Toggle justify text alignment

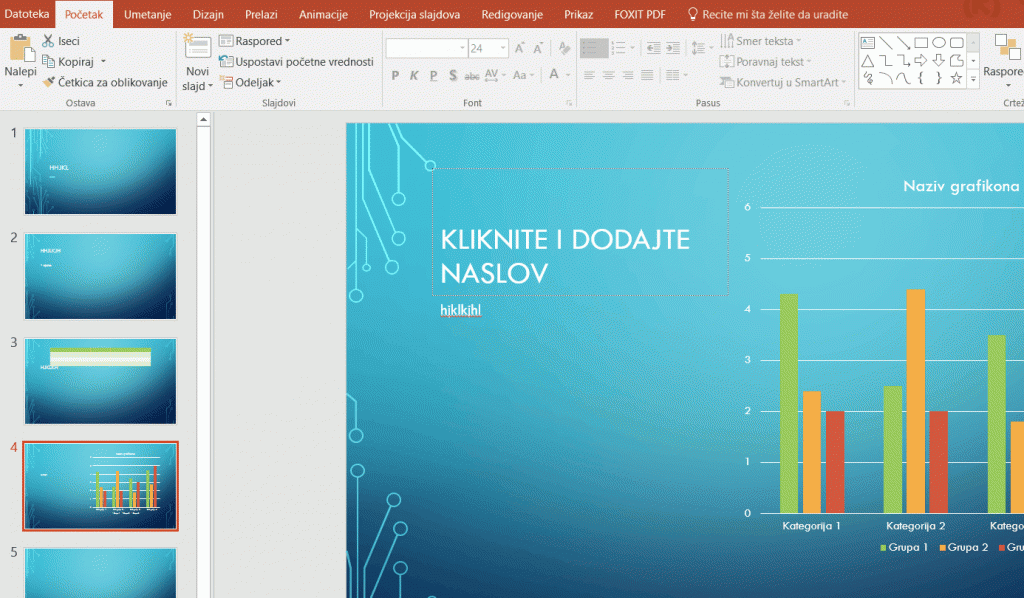point(647,76)
